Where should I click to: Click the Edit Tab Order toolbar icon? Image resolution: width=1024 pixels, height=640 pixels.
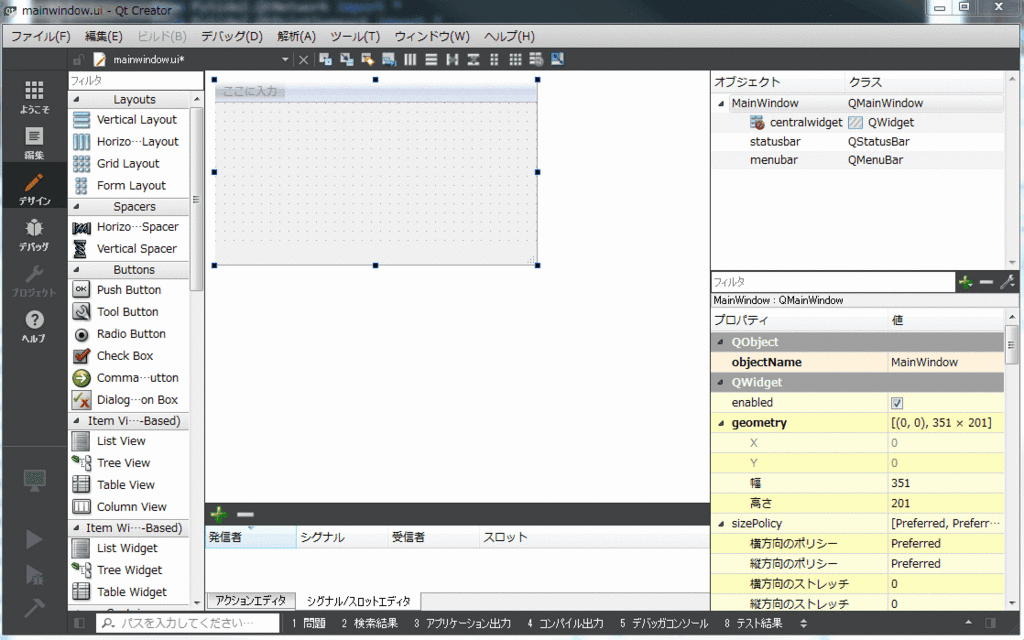(389, 59)
